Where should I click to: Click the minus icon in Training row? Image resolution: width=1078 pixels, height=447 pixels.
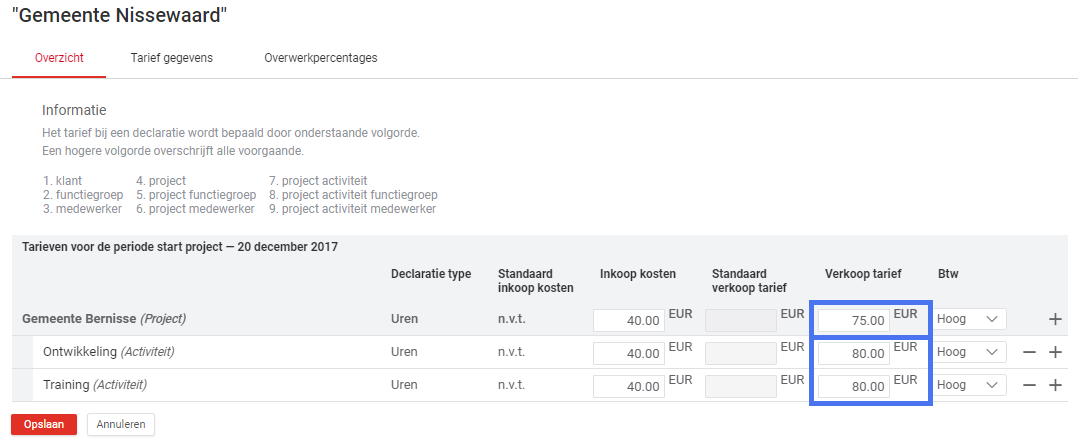tap(1029, 385)
